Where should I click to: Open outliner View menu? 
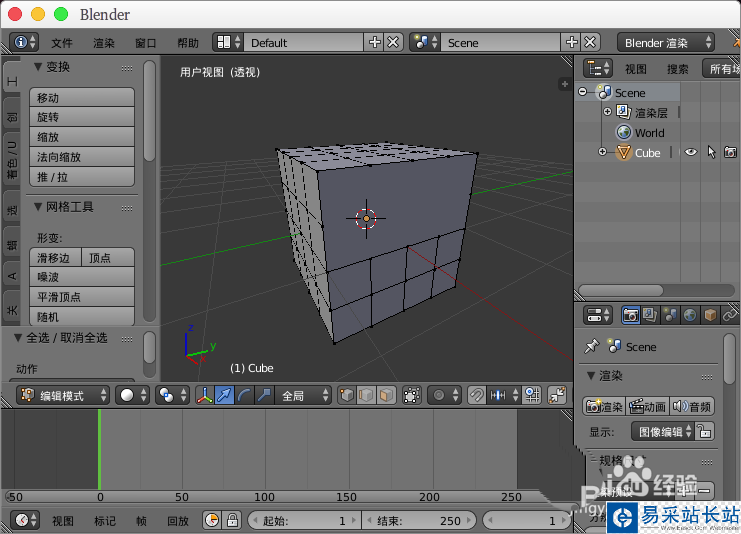point(636,69)
